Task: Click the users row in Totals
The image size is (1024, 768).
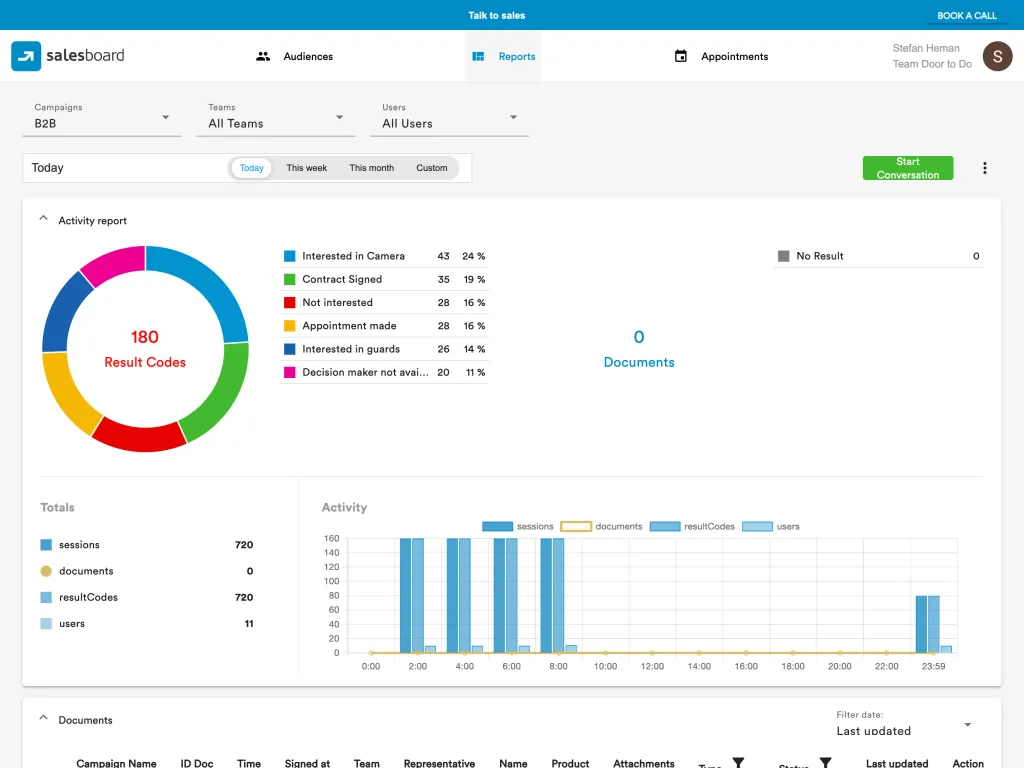Action: pyautogui.click(x=147, y=624)
